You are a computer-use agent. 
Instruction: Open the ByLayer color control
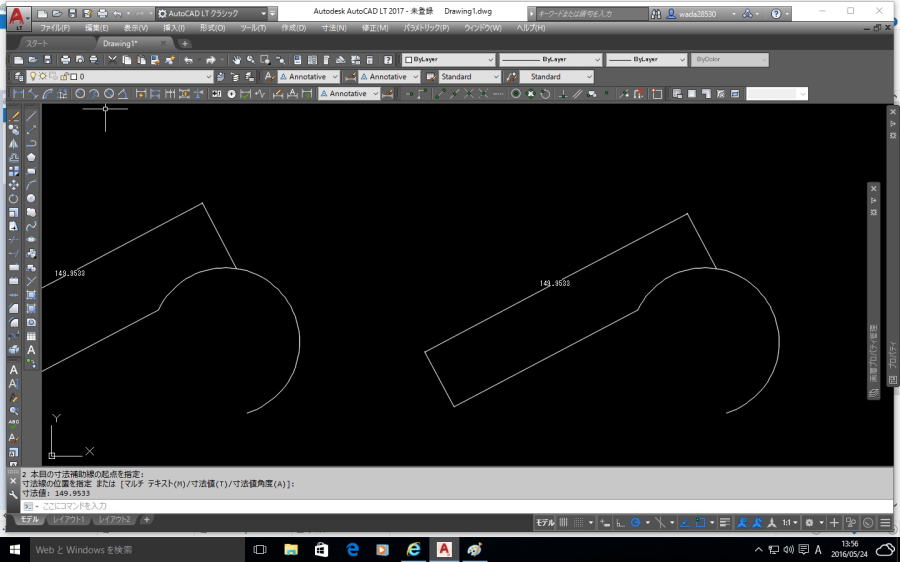(448, 60)
